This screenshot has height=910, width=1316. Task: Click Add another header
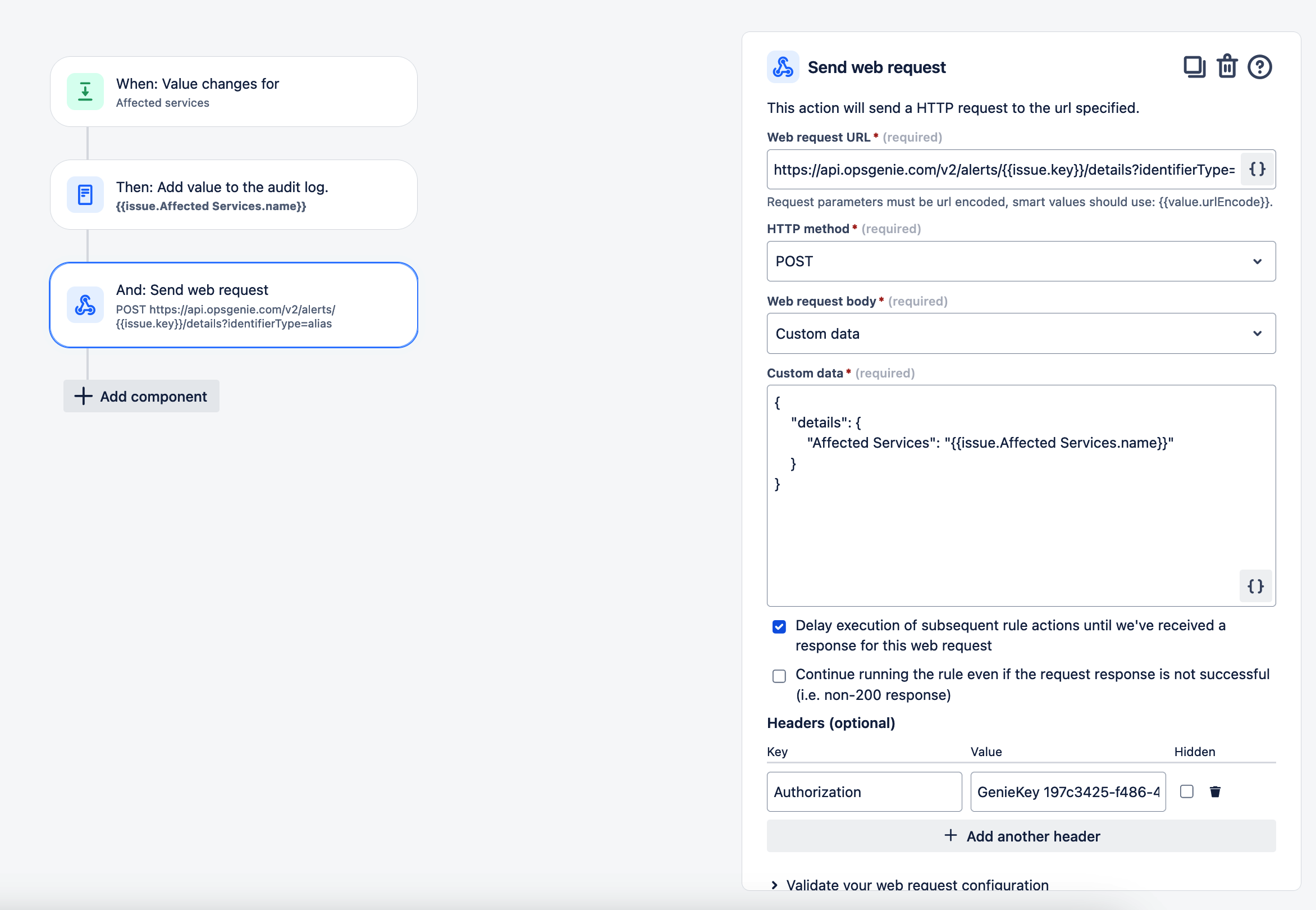(x=1020, y=836)
